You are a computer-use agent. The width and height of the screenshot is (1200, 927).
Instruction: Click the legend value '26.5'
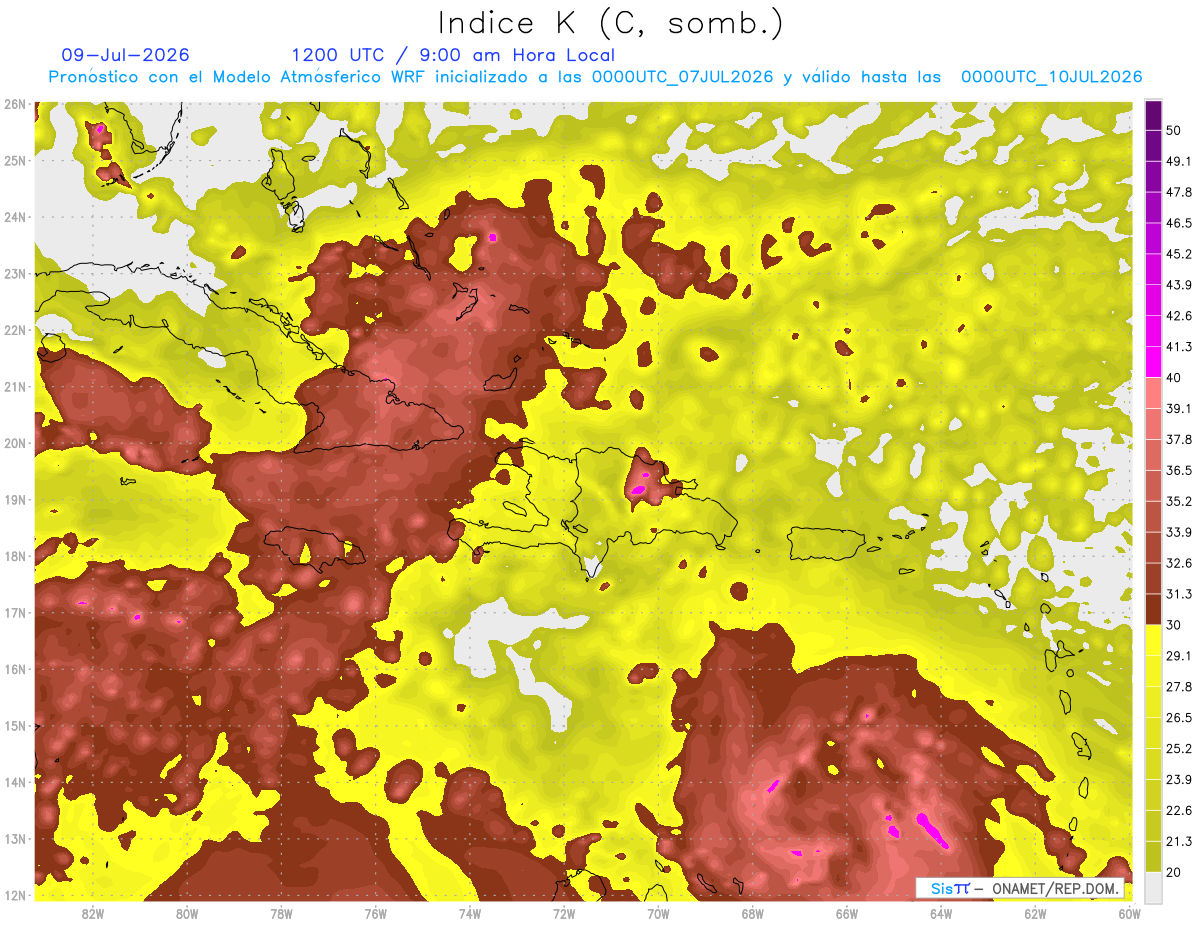(1178, 717)
